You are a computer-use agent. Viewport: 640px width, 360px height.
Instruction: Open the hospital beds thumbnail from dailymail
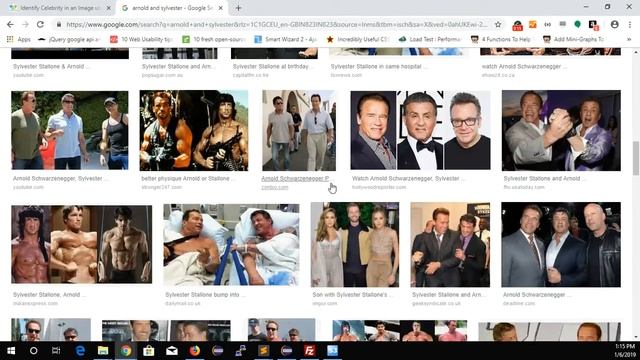pyautogui.click(x=231, y=244)
